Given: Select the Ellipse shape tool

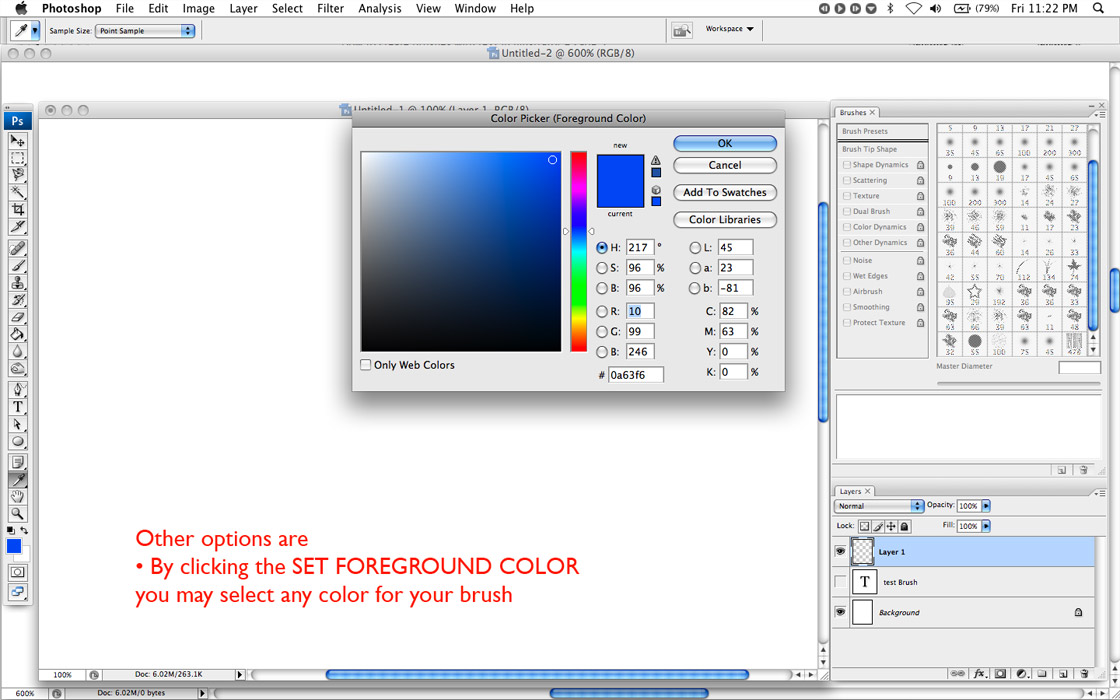Looking at the screenshot, I should point(18,441).
